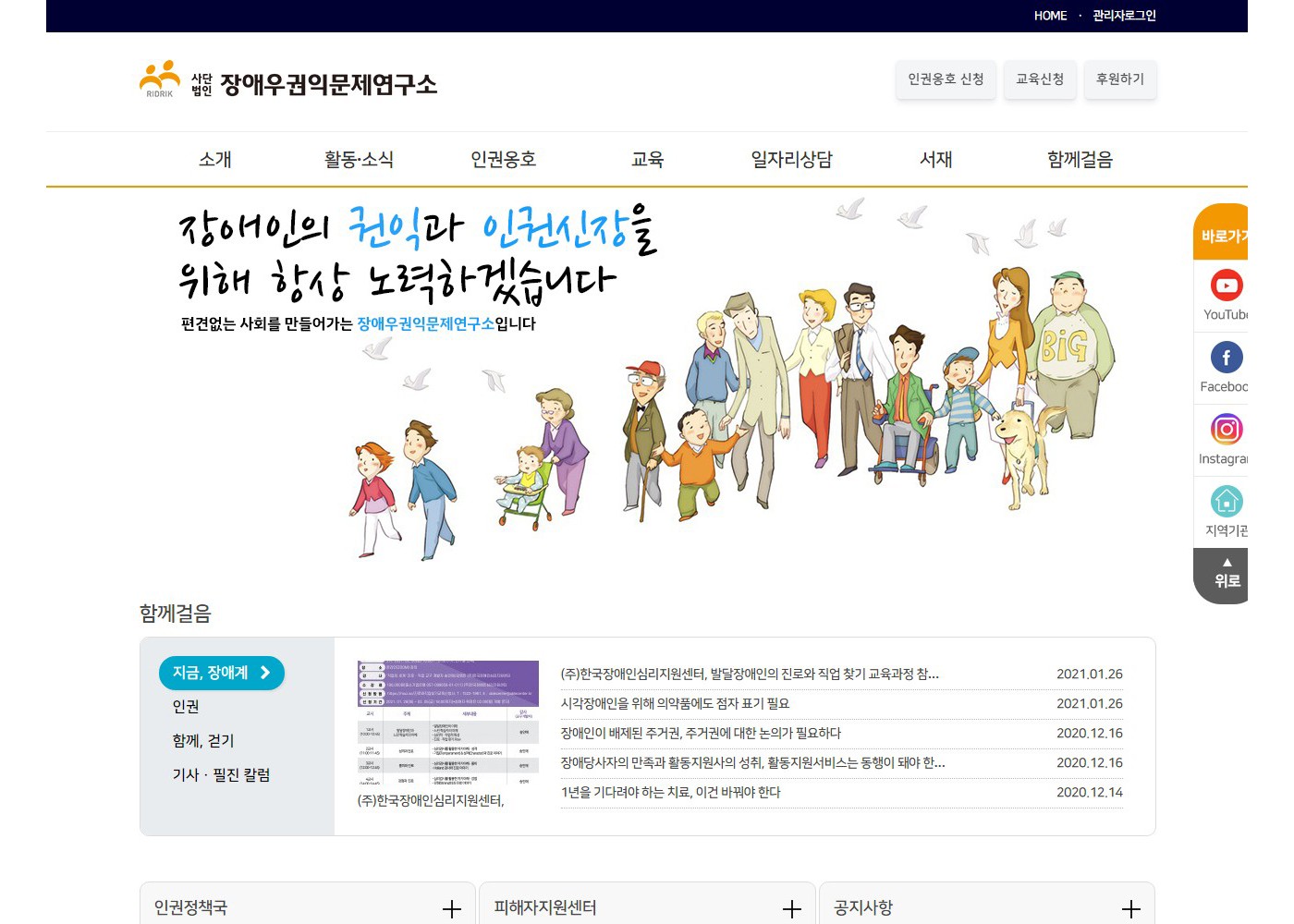Click the 후원하기 button
The image size is (1294, 924).
[1119, 79]
